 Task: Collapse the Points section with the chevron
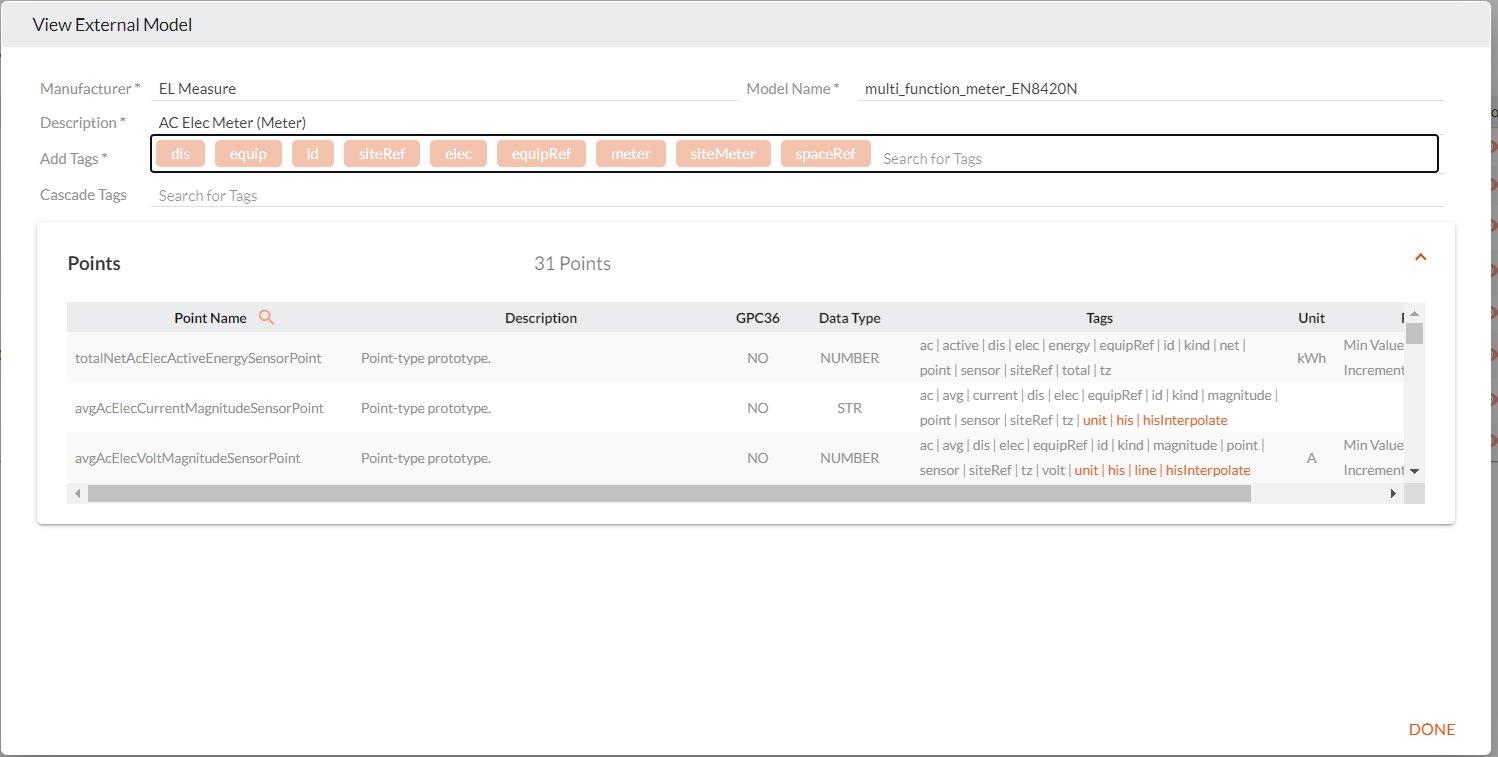pyautogui.click(x=1420, y=257)
